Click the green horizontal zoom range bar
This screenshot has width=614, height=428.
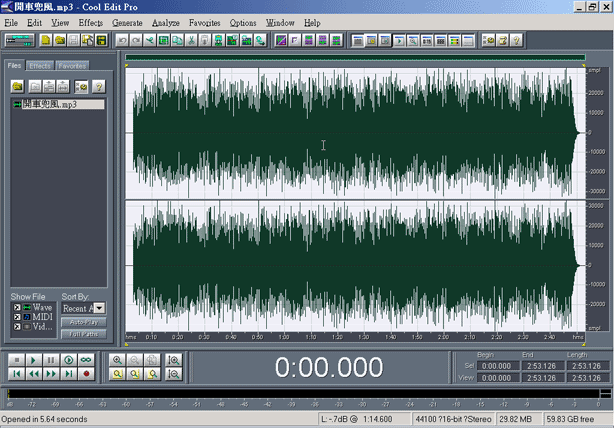click(x=355, y=57)
